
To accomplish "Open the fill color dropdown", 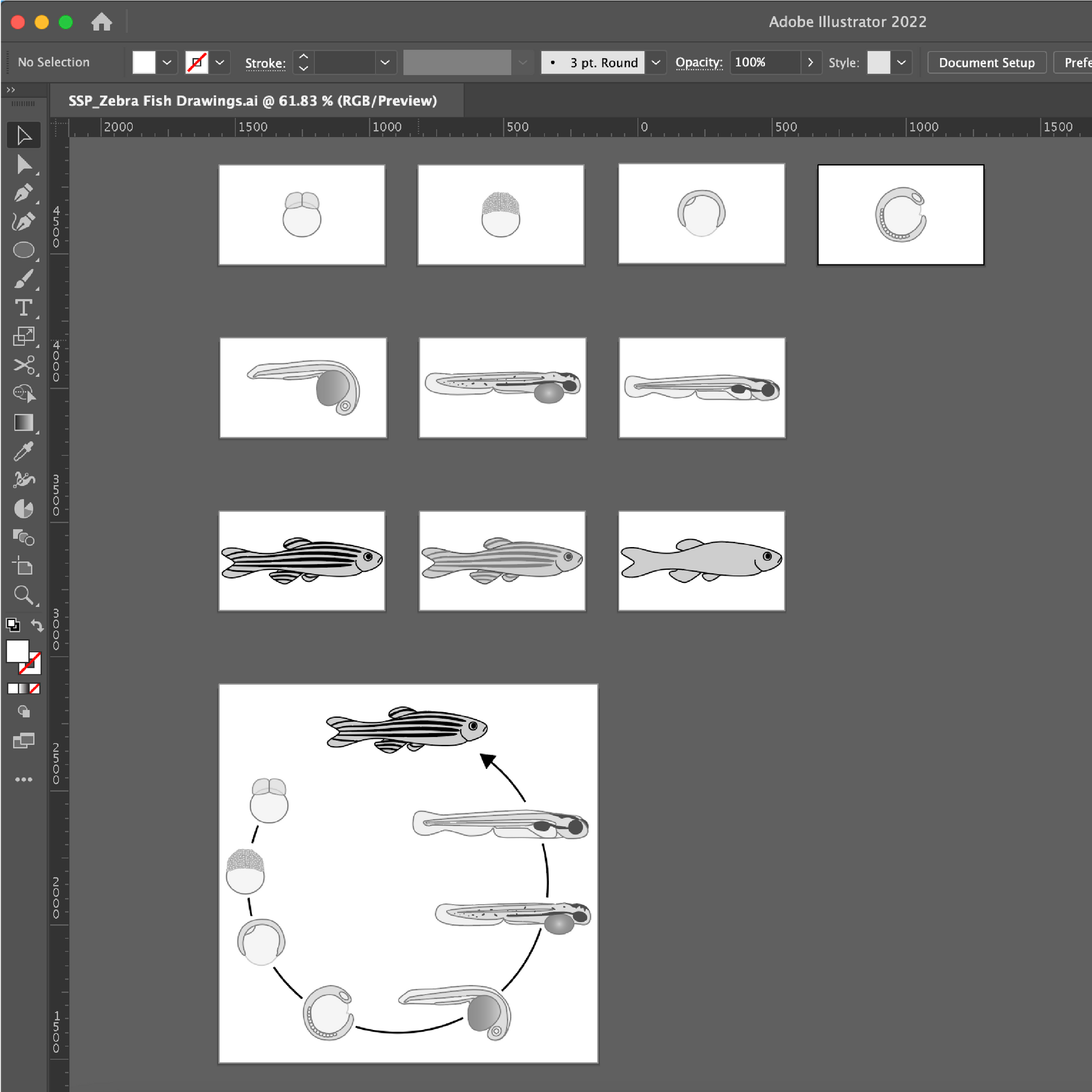I will [166, 62].
